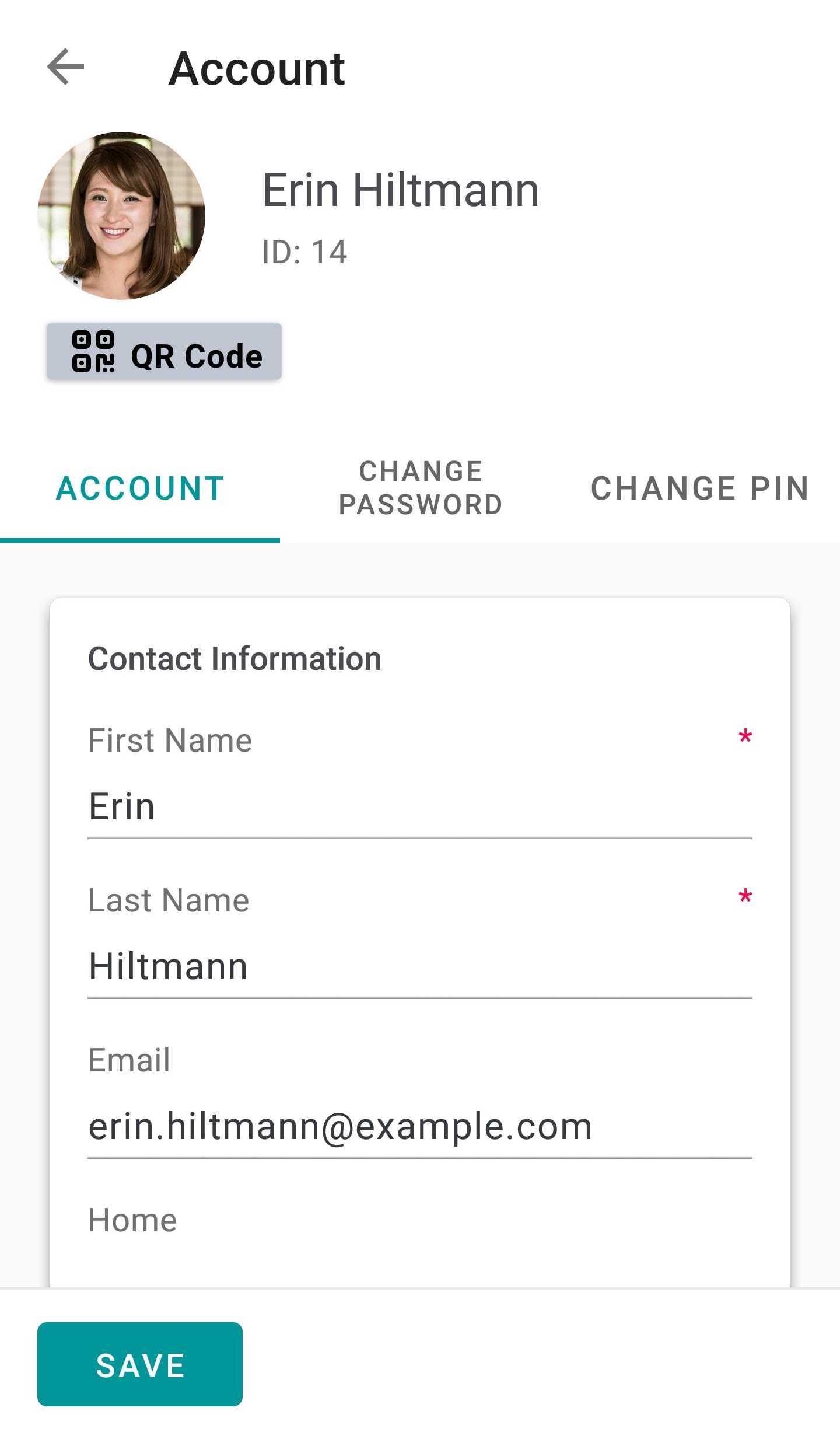
Task: Click the QR grid icon
Action: [x=93, y=351]
